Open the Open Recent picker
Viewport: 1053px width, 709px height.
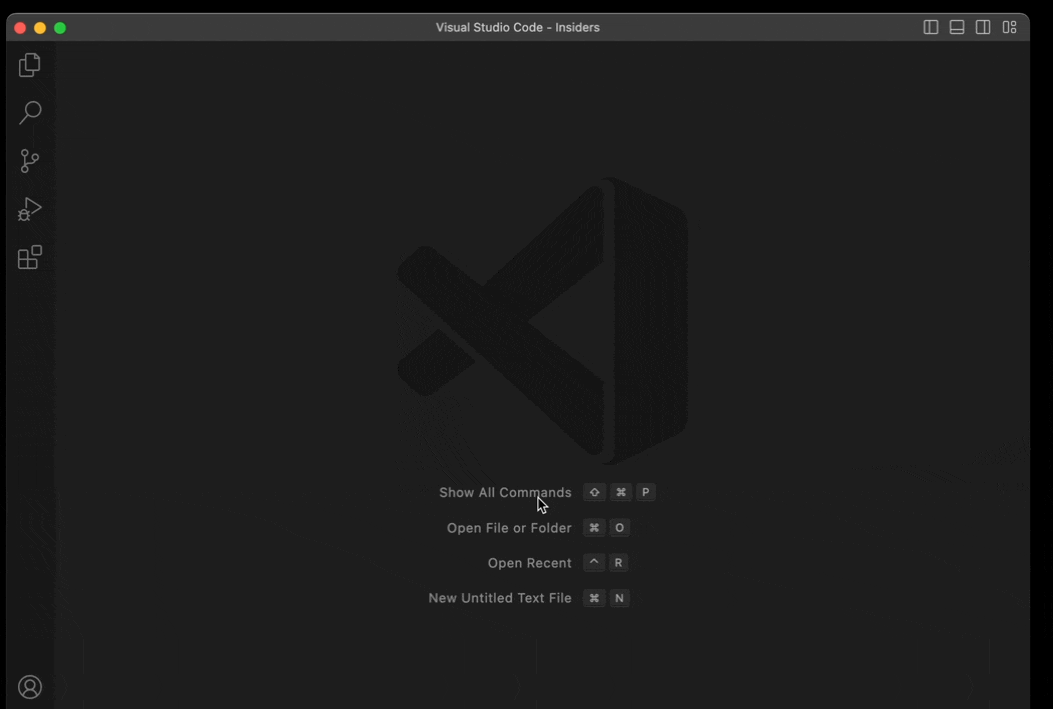tap(529, 562)
